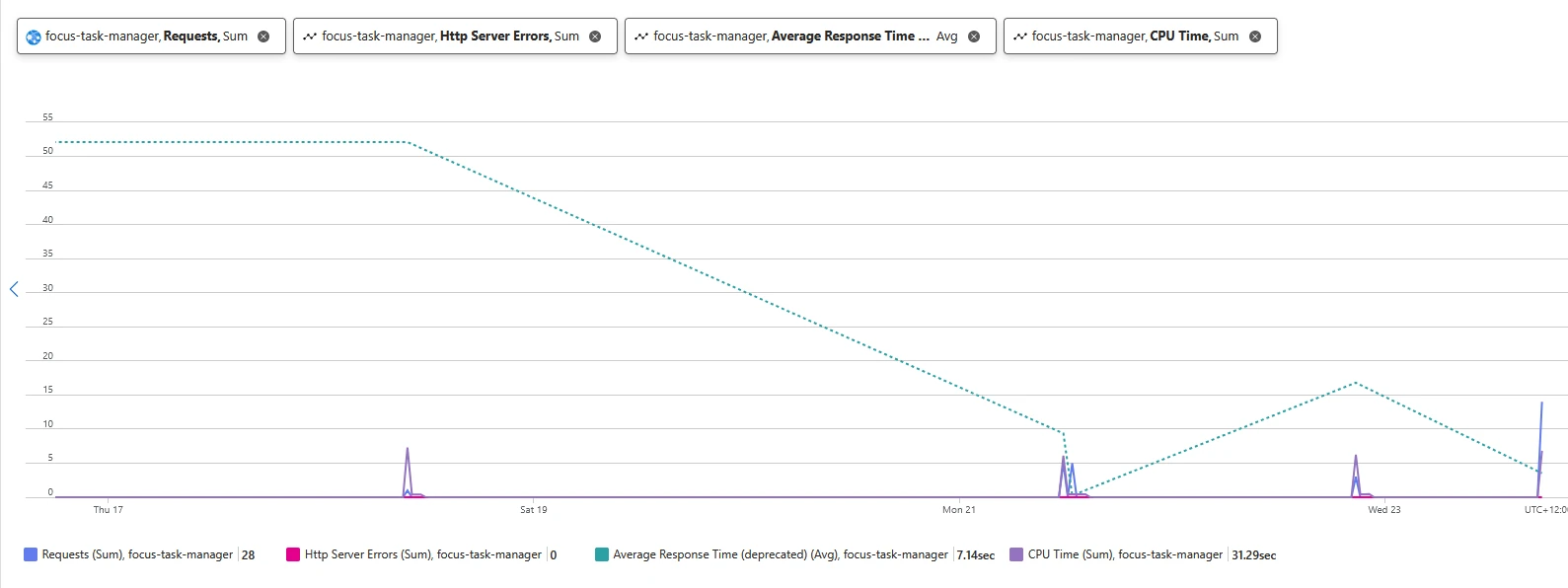This screenshot has width=1568, height=588.
Task: Click the Wed 23 x-axis label
Action: point(1384,510)
